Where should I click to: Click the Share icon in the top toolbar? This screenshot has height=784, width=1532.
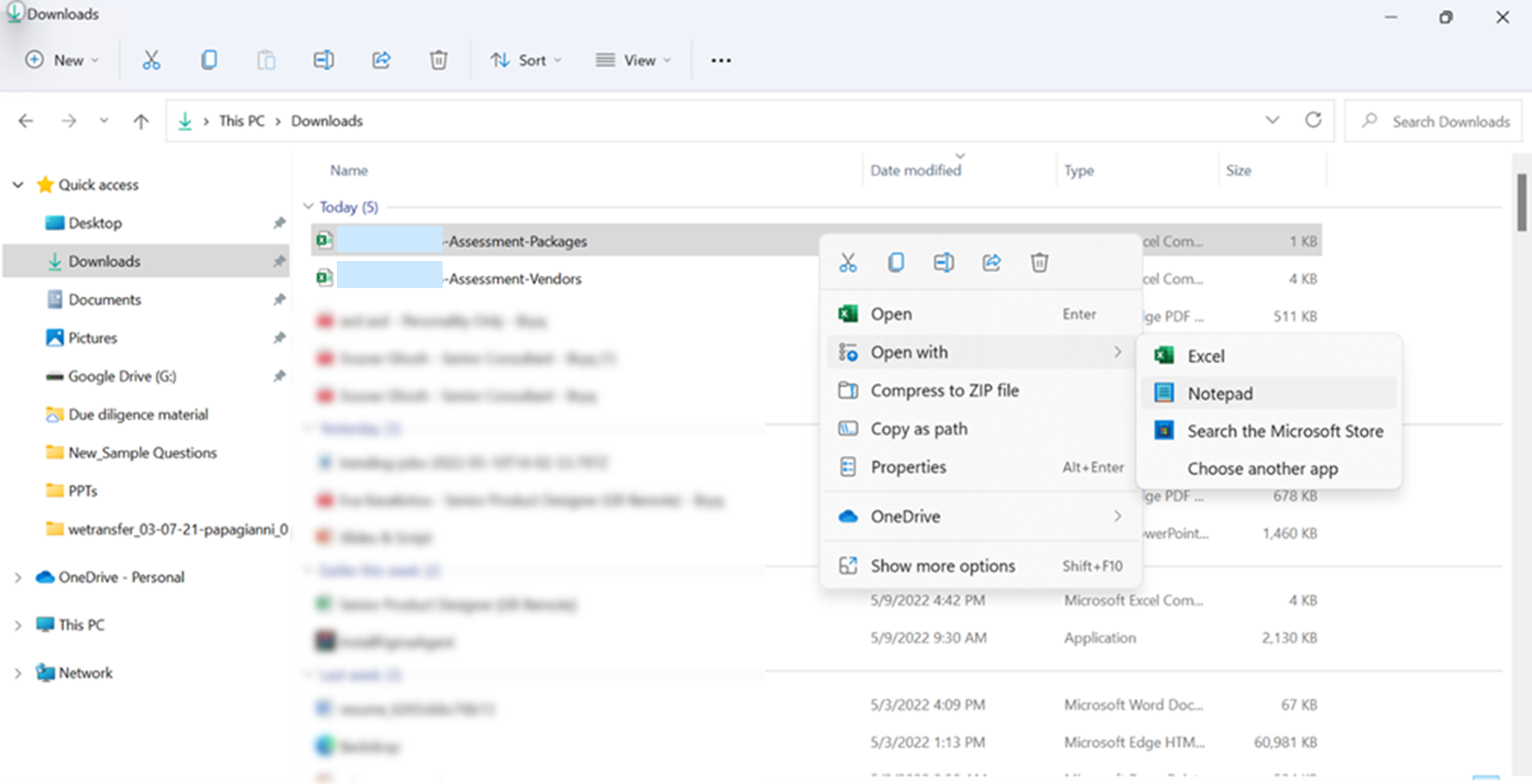tap(382, 60)
